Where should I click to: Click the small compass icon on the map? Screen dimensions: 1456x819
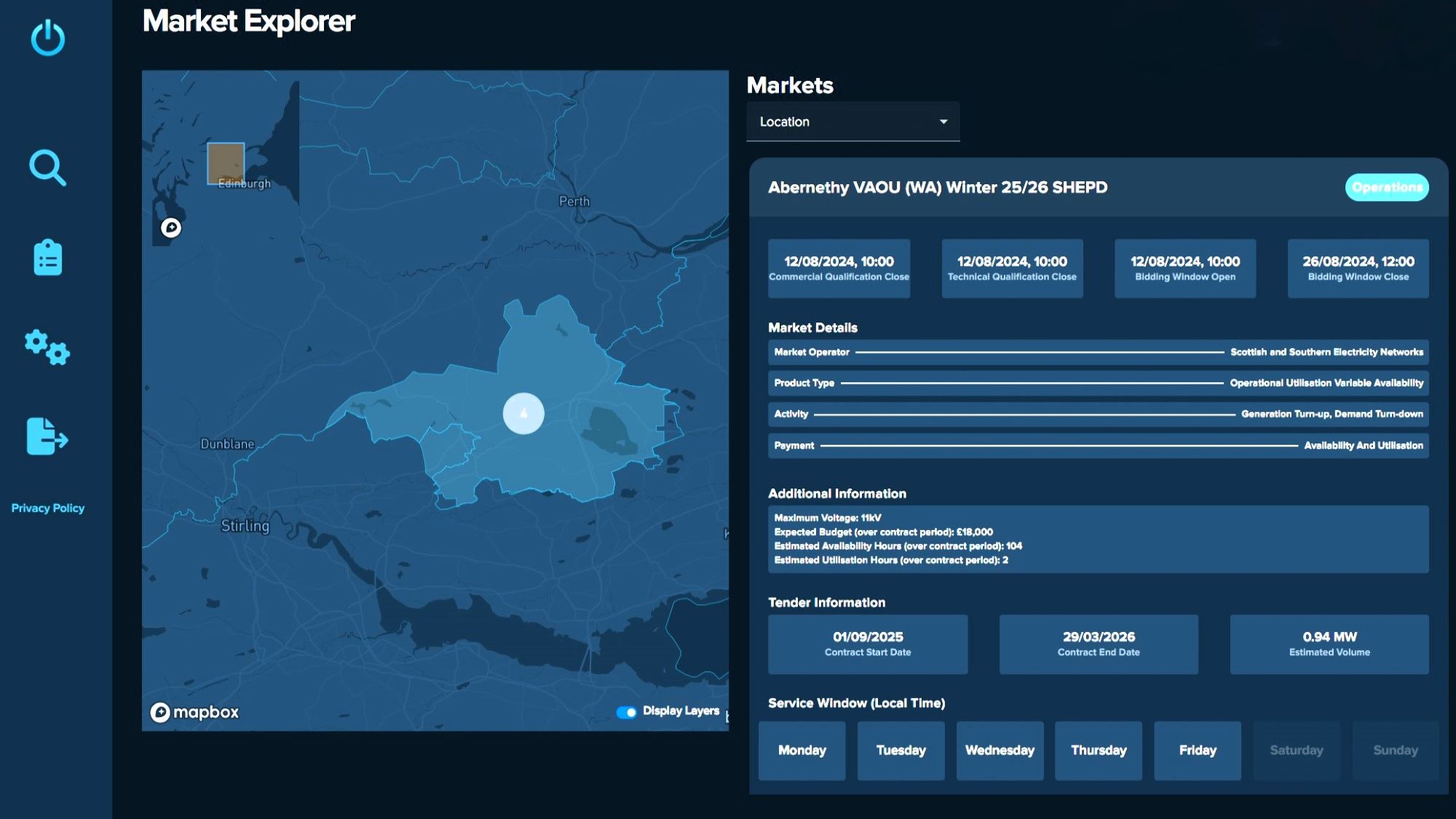[x=171, y=228]
